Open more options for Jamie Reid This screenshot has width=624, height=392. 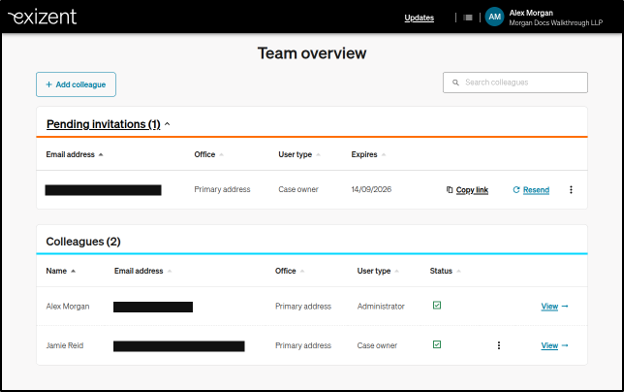pos(499,345)
